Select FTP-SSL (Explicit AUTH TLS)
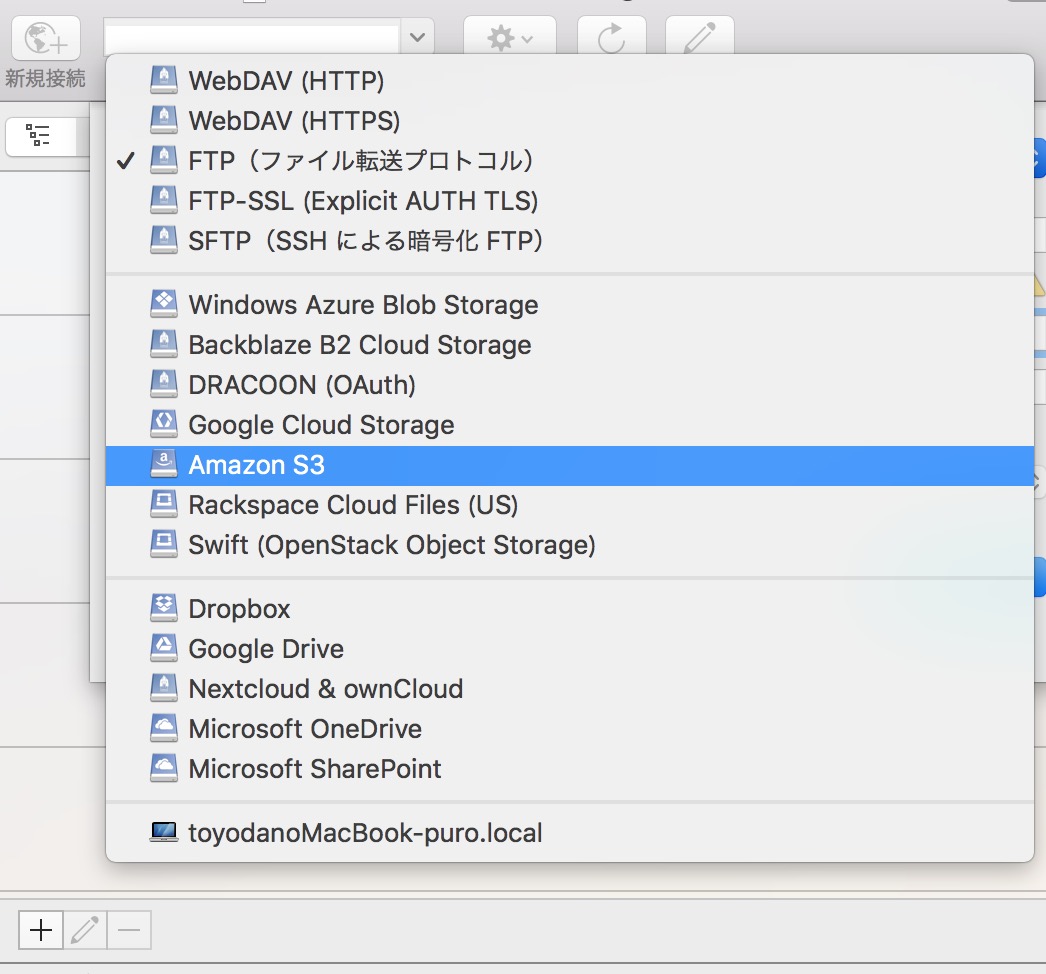The height and width of the screenshot is (974, 1046). [570, 201]
